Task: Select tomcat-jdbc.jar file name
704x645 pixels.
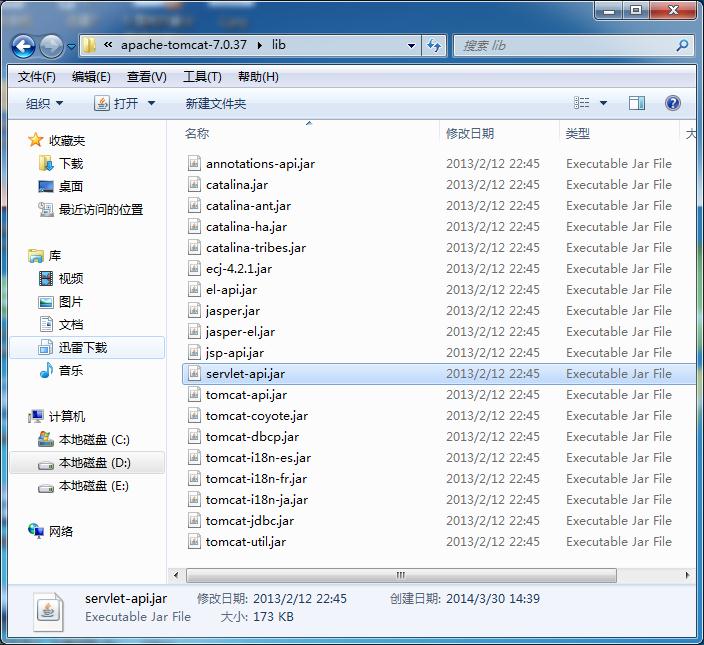Action: coord(250,521)
